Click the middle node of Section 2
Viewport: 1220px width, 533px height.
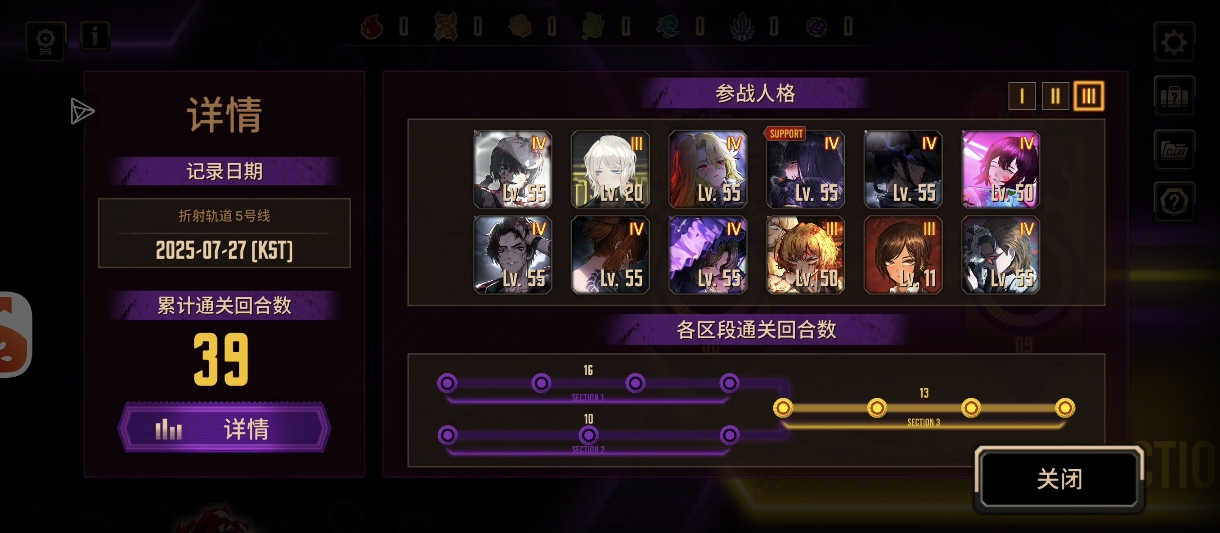tap(589, 435)
